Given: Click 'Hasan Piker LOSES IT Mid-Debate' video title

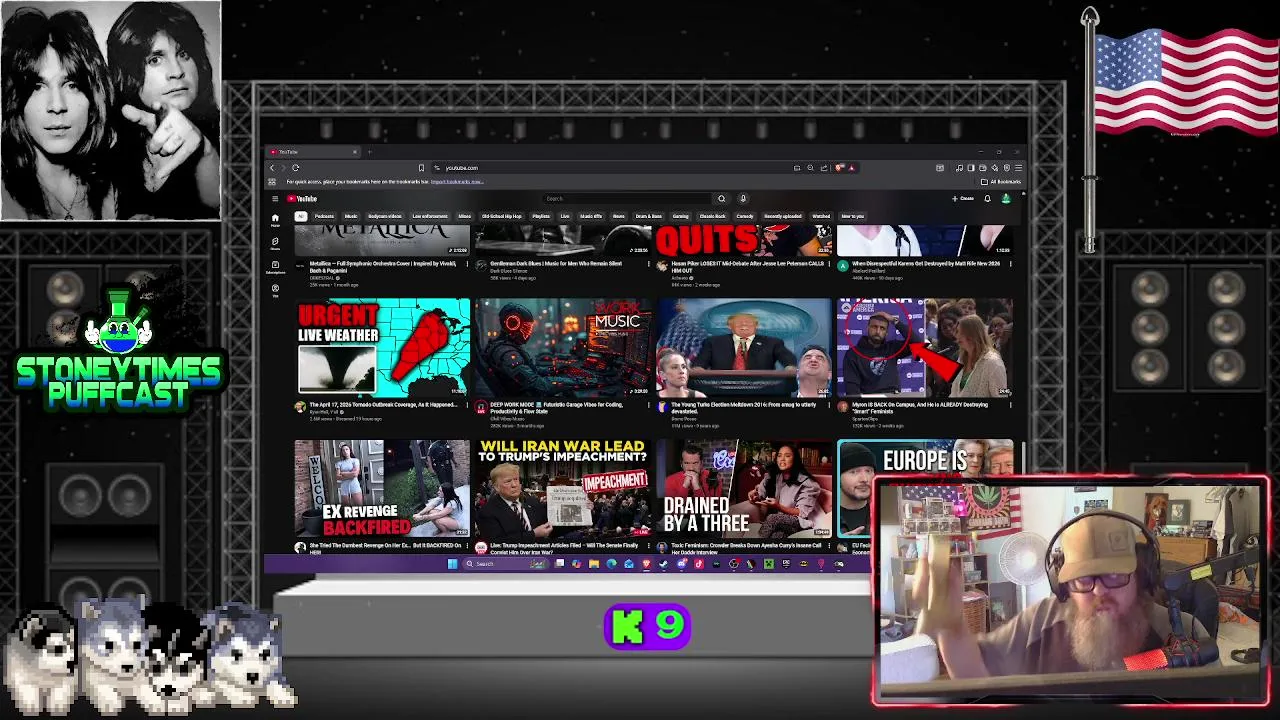Looking at the screenshot, I should 747,266.
